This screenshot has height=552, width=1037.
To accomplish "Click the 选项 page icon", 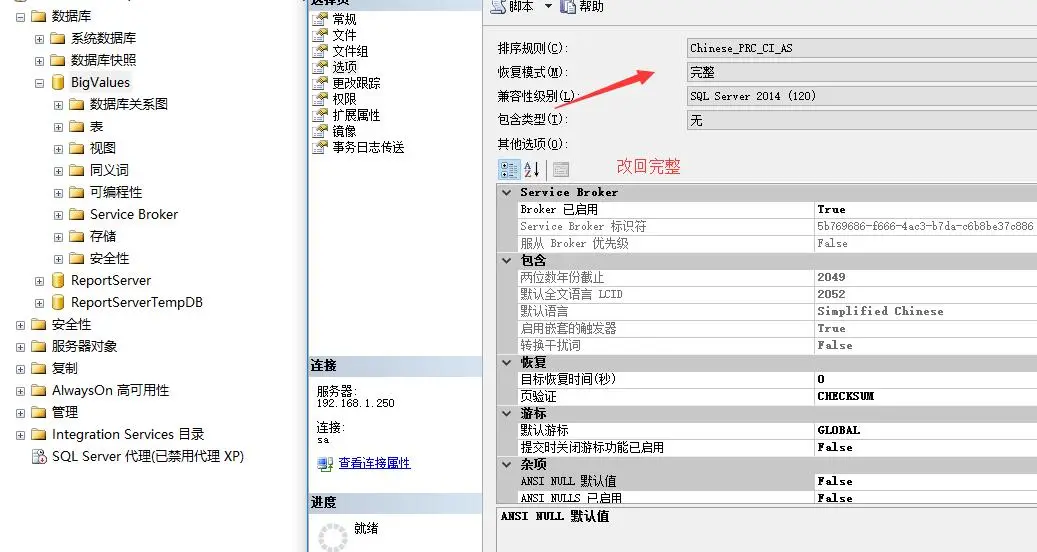I will tap(320, 67).
